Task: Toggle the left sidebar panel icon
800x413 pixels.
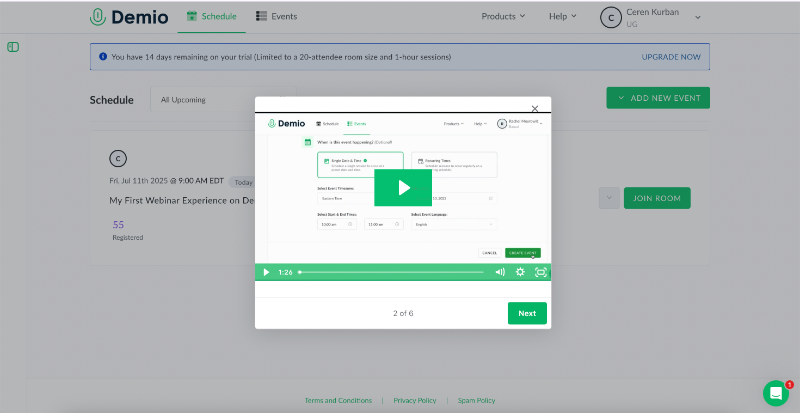Action: click(x=13, y=47)
